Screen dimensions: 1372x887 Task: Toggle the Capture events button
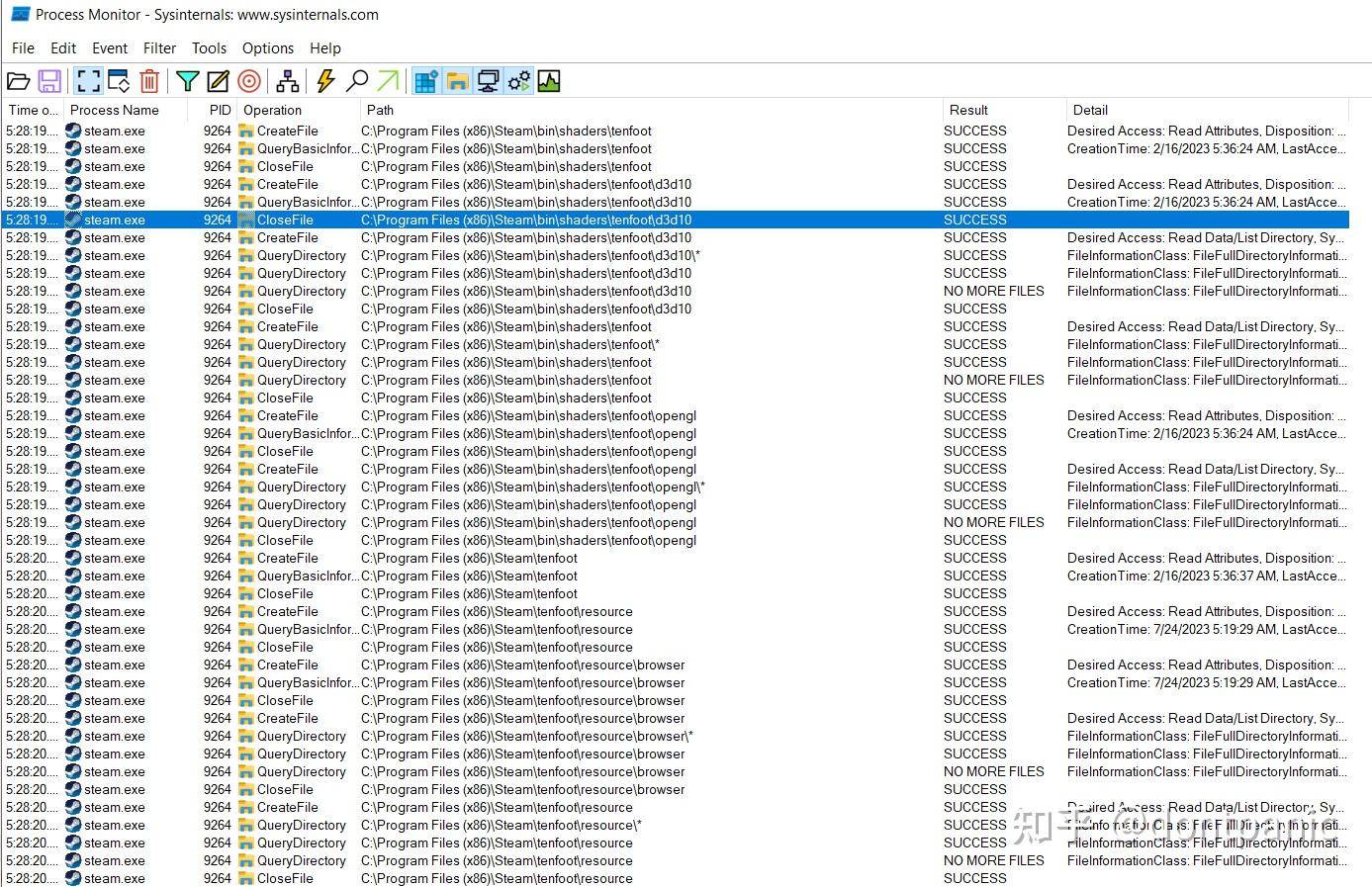(x=88, y=81)
